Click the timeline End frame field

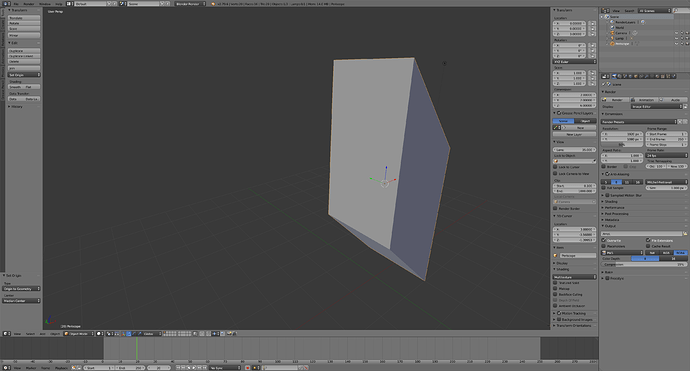click(x=131, y=367)
